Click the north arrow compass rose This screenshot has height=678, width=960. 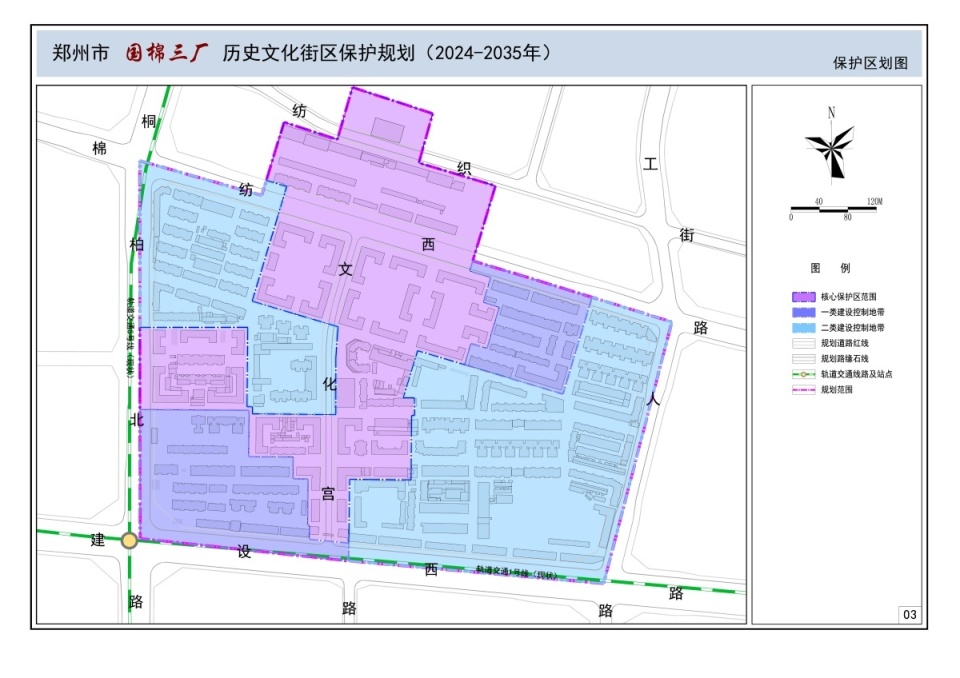(830, 146)
